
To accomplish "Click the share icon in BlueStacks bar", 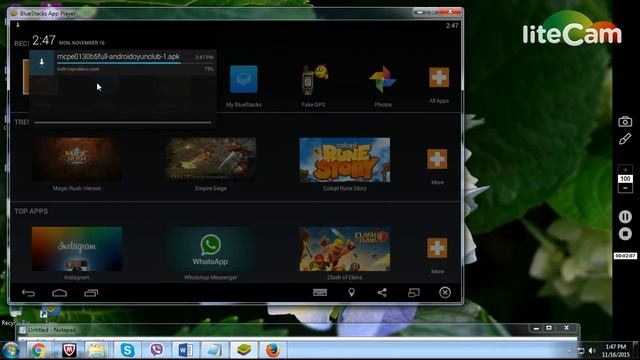I will [382, 292].
